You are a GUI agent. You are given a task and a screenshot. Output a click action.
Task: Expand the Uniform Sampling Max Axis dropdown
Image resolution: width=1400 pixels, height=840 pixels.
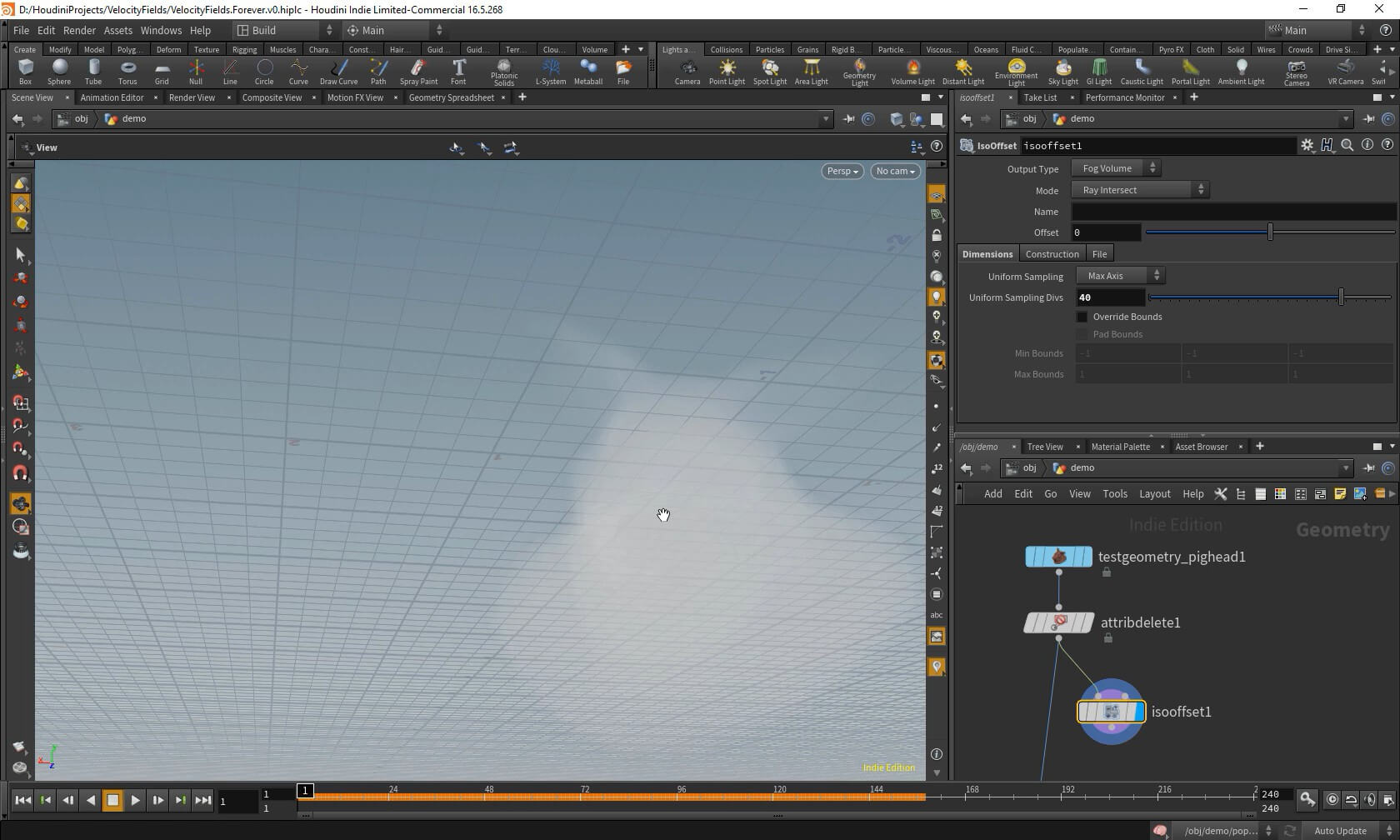(1120, 276)
